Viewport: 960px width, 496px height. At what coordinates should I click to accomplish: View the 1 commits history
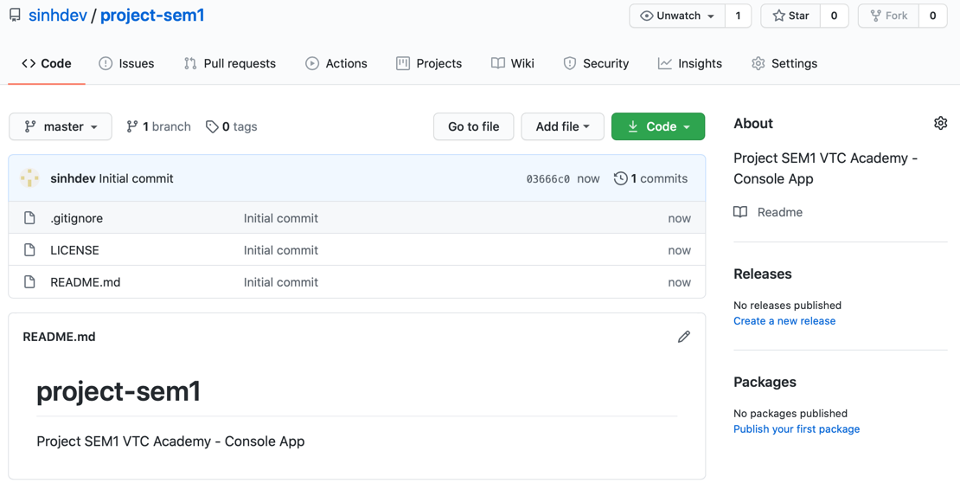(651, 179)
